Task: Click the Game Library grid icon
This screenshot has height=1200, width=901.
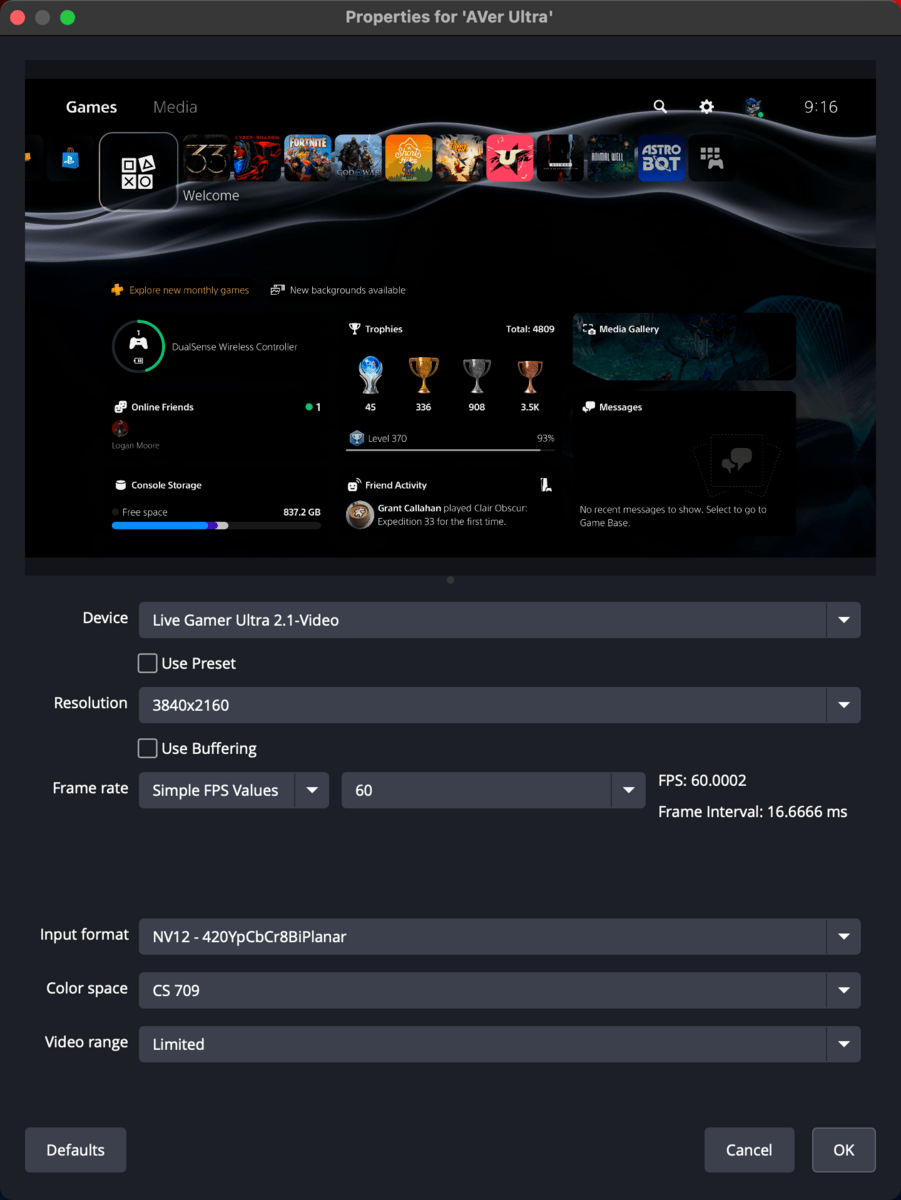Action: (x=711, y=158)
